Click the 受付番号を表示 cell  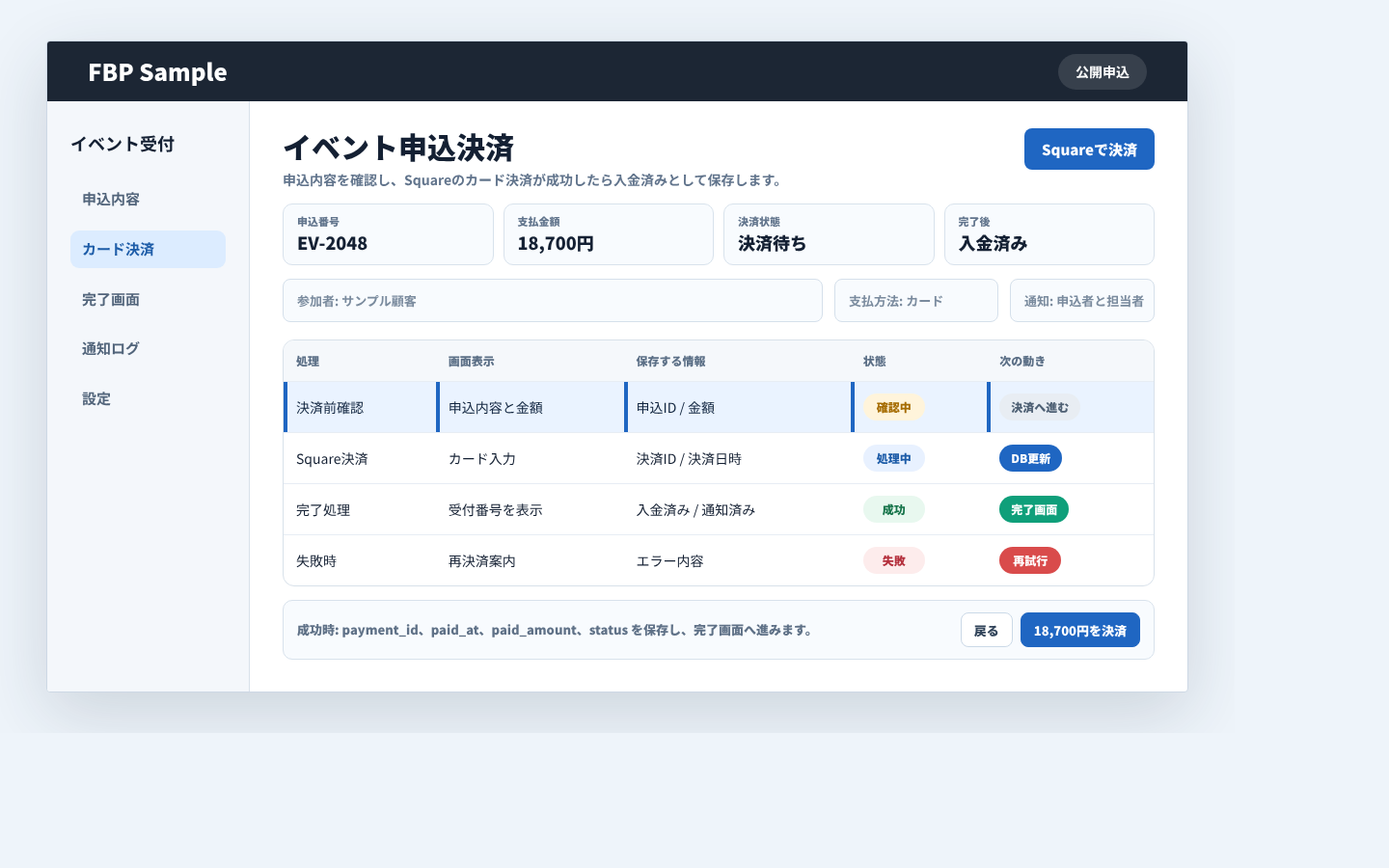pyautogui.click(x=531, y=509)
